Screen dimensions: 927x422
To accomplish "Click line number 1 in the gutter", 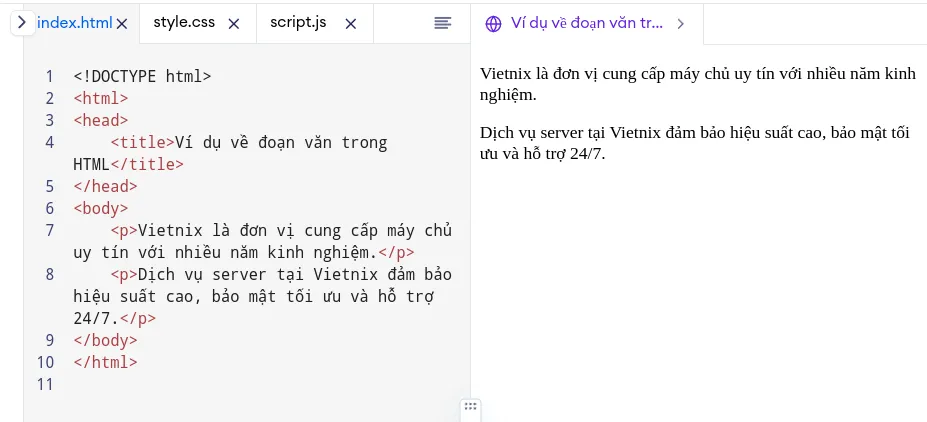I will 50,77.
